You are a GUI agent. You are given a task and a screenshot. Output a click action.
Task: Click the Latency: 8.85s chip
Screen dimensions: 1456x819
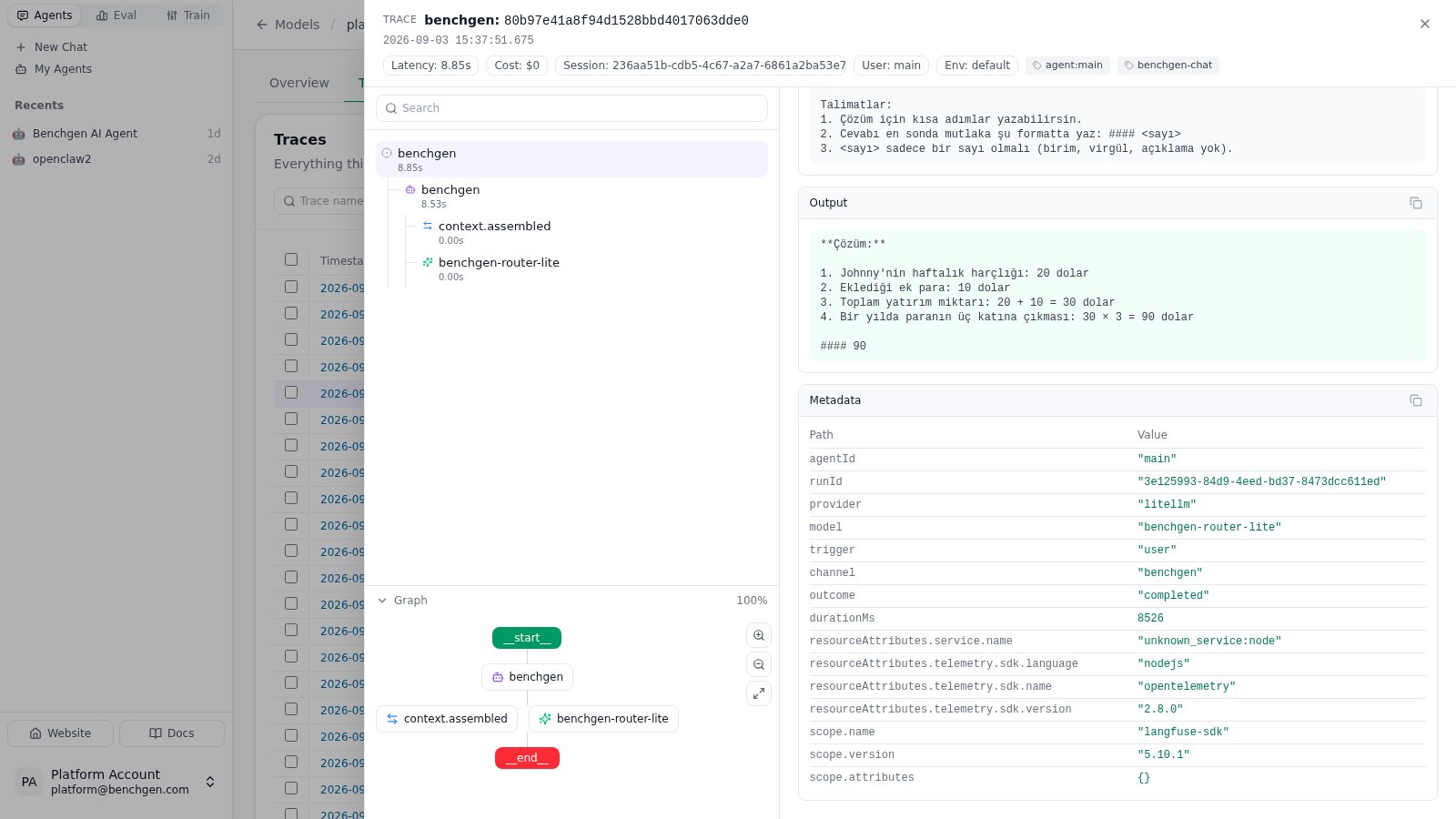(x=430, y=66)
